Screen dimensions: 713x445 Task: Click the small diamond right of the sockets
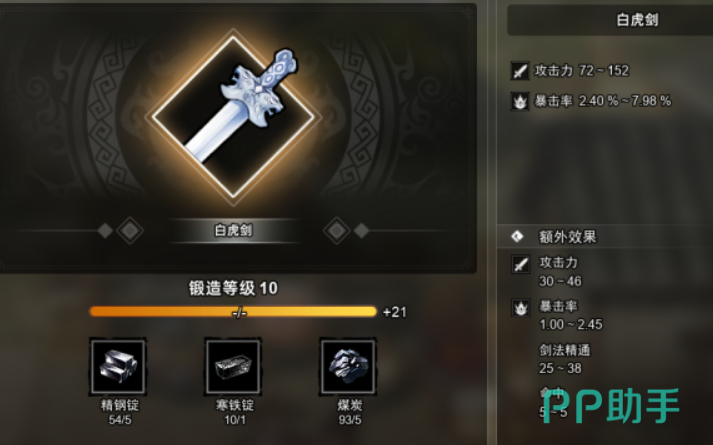click(362, 230)
